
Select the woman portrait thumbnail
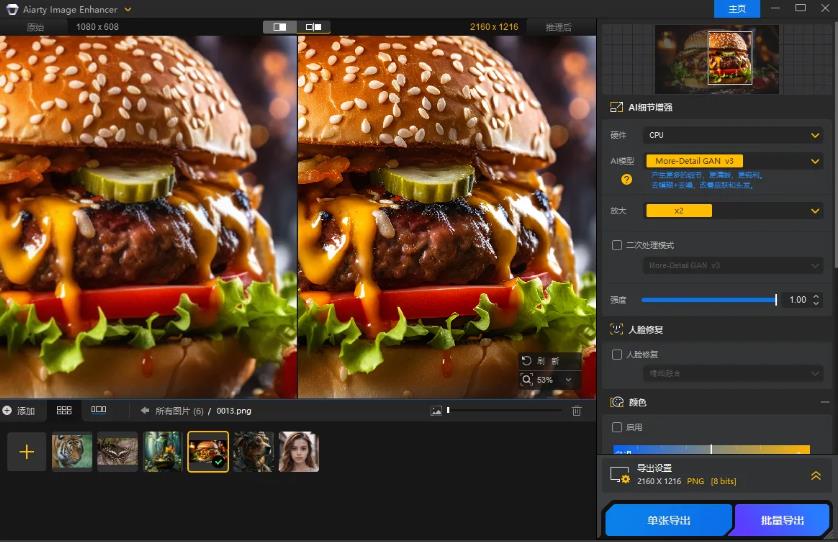[x=299, y=452]
